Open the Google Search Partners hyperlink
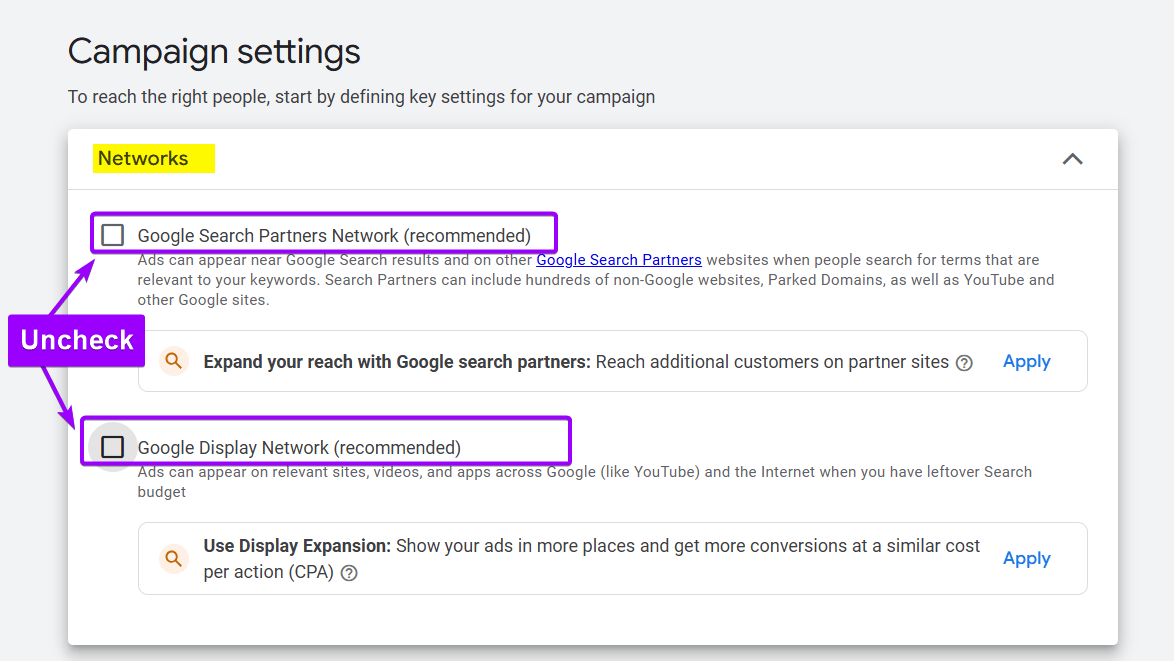 pos(618,259)
